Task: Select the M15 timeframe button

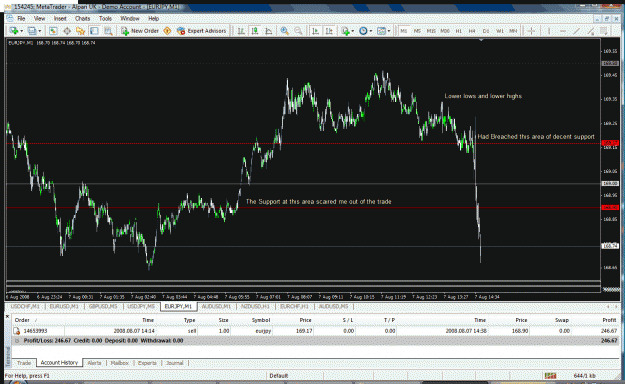Action: (x=431, y=31)
